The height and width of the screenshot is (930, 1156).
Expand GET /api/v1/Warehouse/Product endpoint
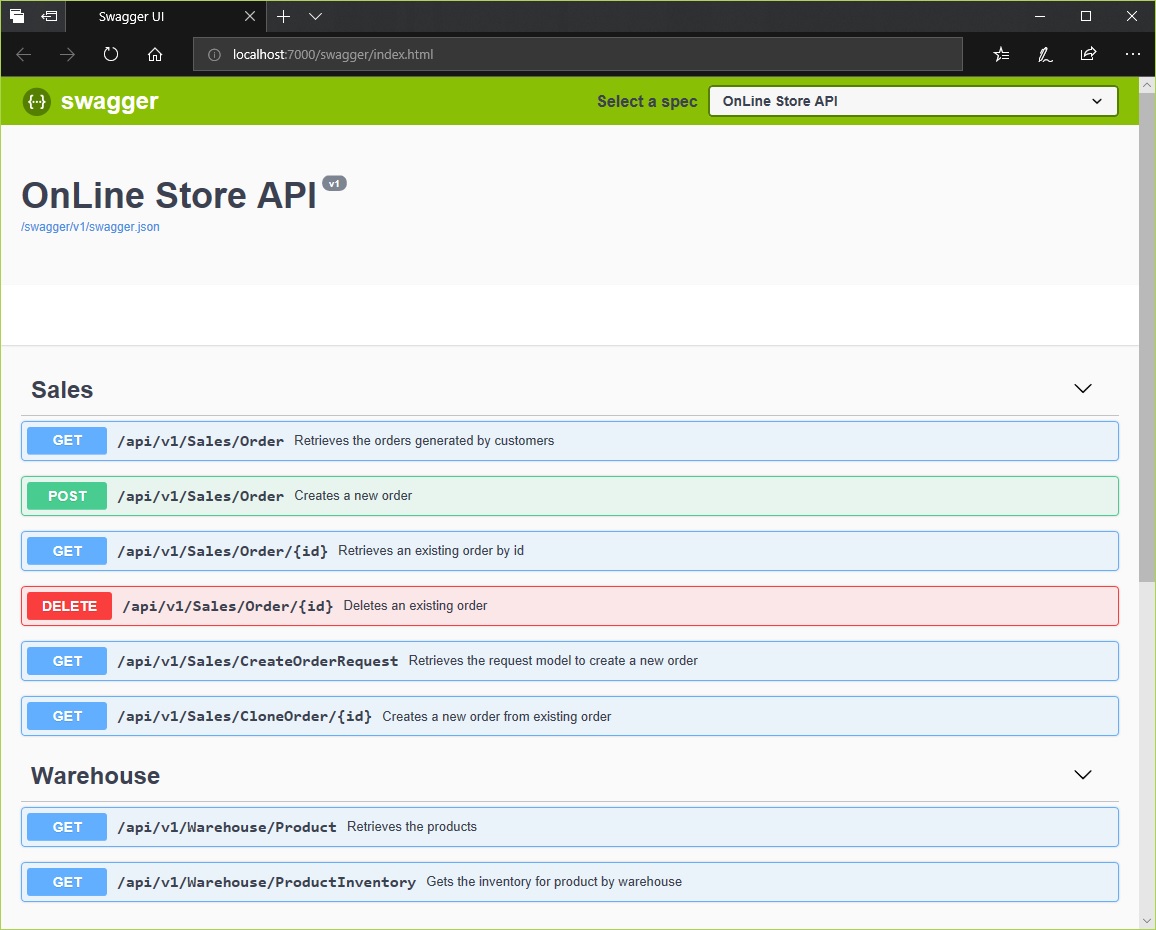[569, 827]
